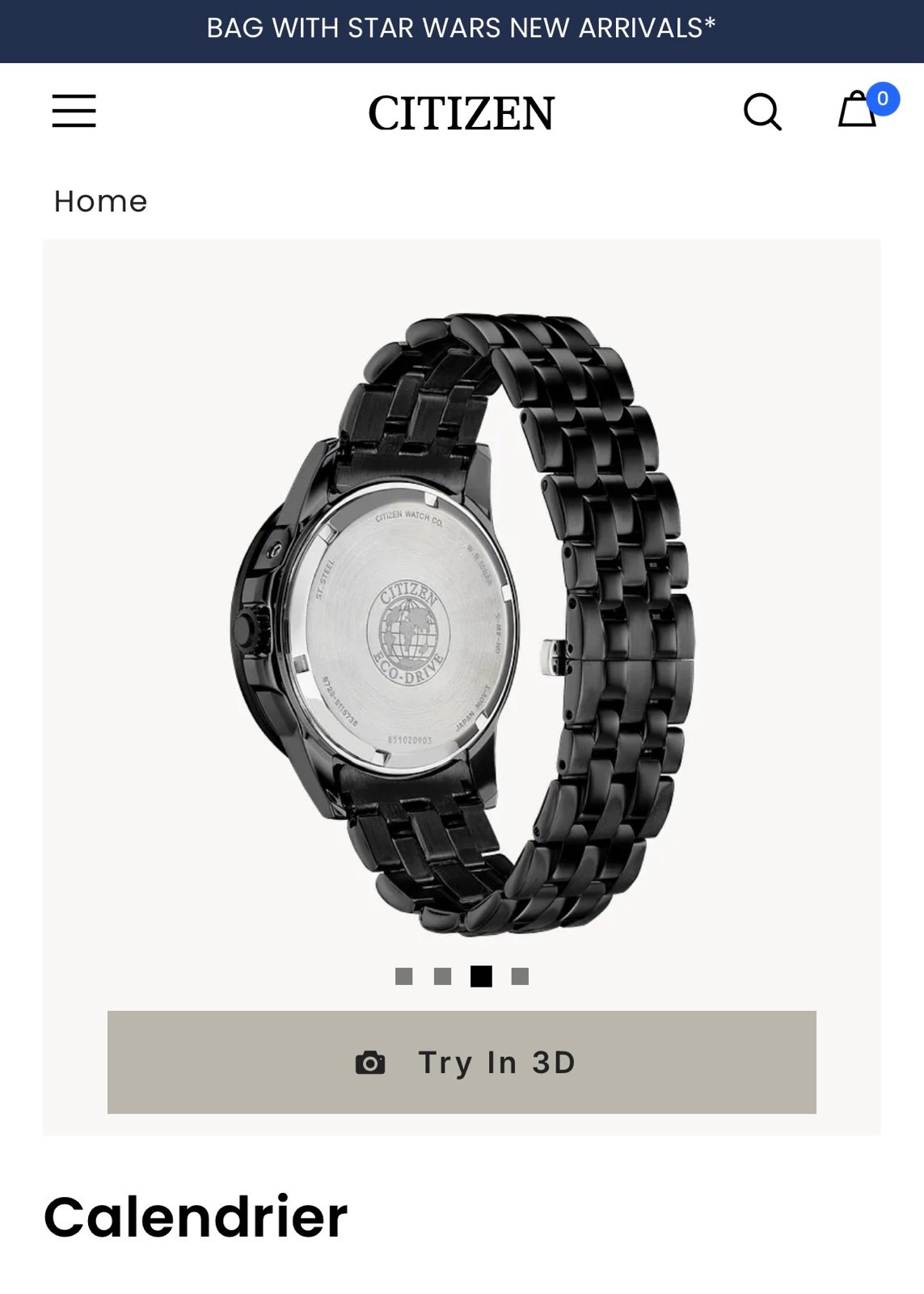The height and width of the screenshot is (1294, 924).
Task: Click the Calendrier product title
Action: click(196, 1216)
